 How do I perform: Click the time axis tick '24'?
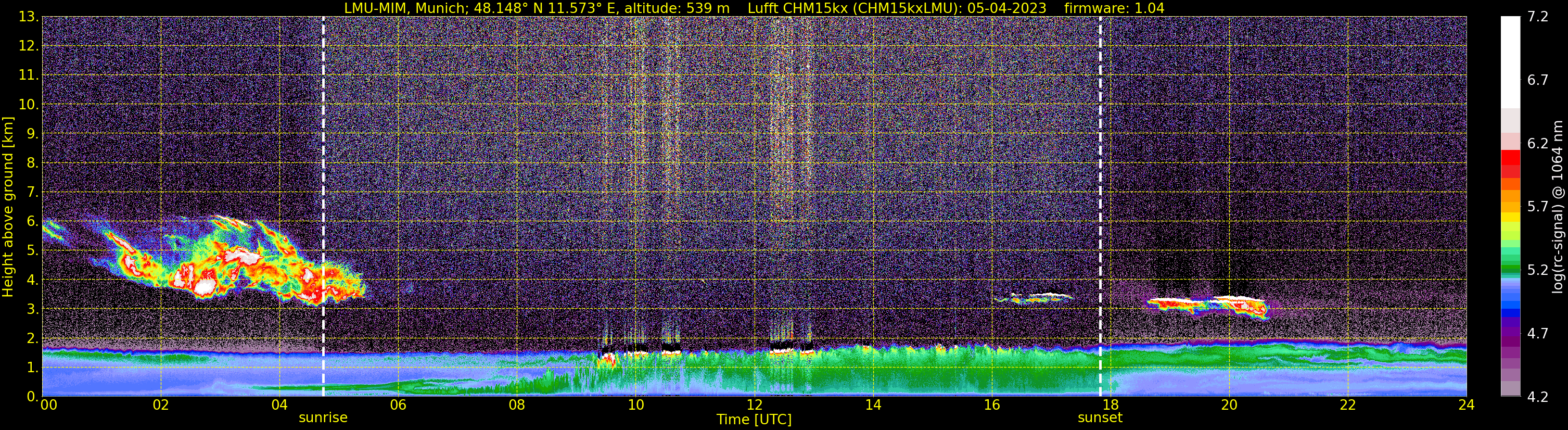1467,405
